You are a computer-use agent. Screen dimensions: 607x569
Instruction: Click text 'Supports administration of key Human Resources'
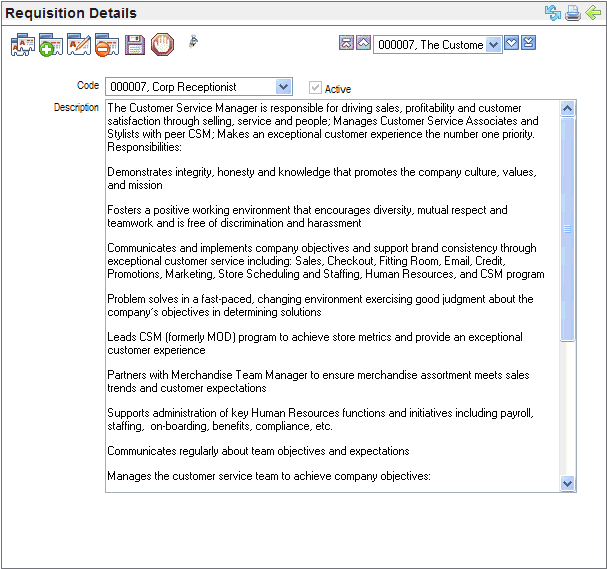coord(223,413)
